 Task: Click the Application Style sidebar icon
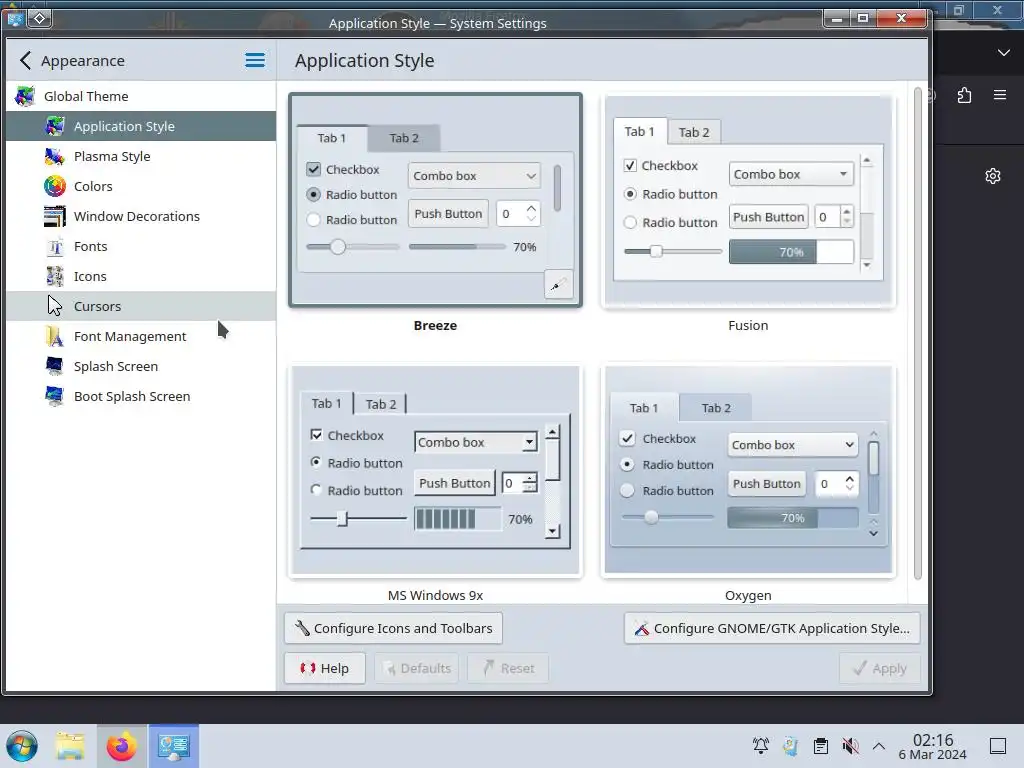(55, 126)
